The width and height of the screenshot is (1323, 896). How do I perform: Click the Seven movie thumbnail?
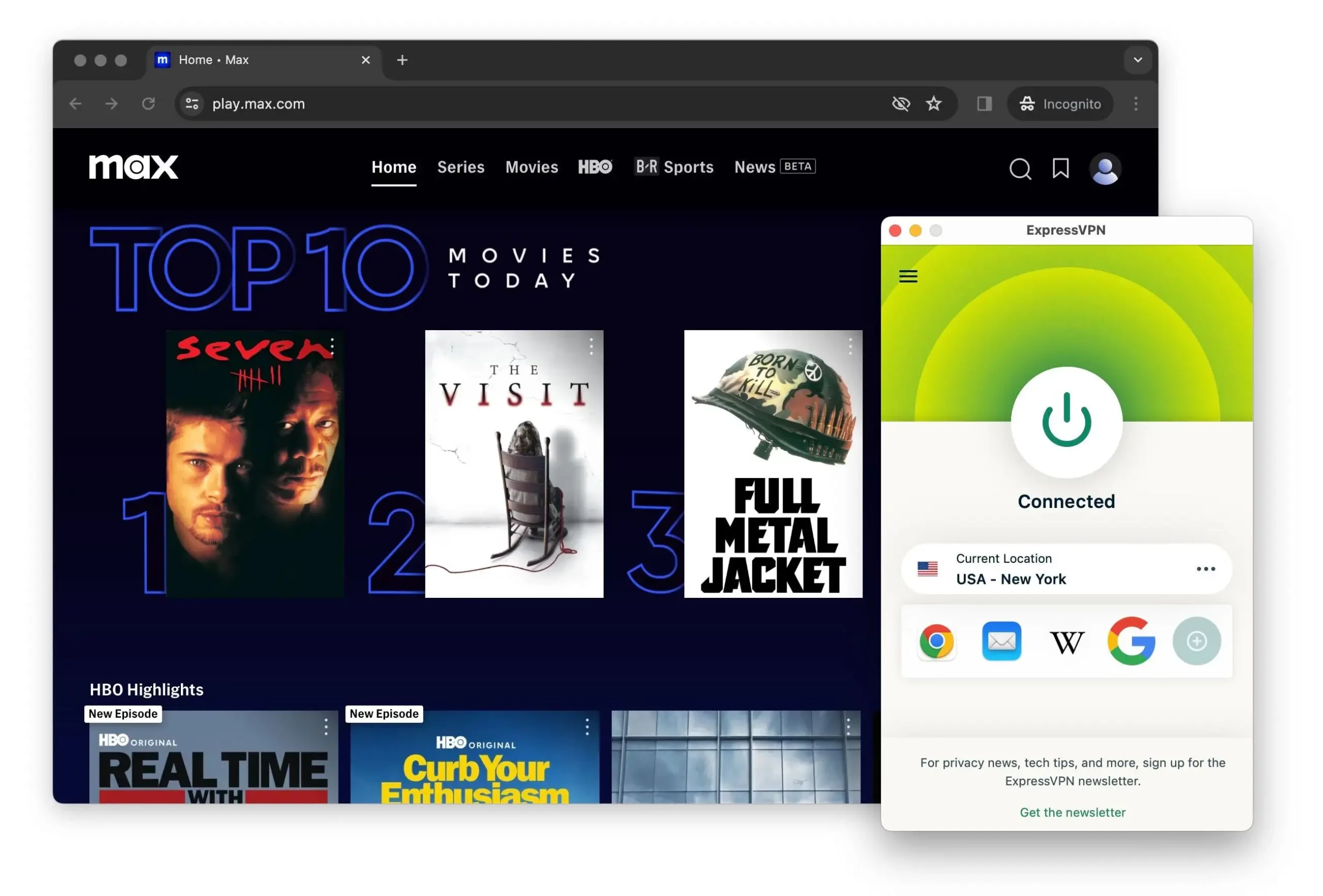(254, 463)
